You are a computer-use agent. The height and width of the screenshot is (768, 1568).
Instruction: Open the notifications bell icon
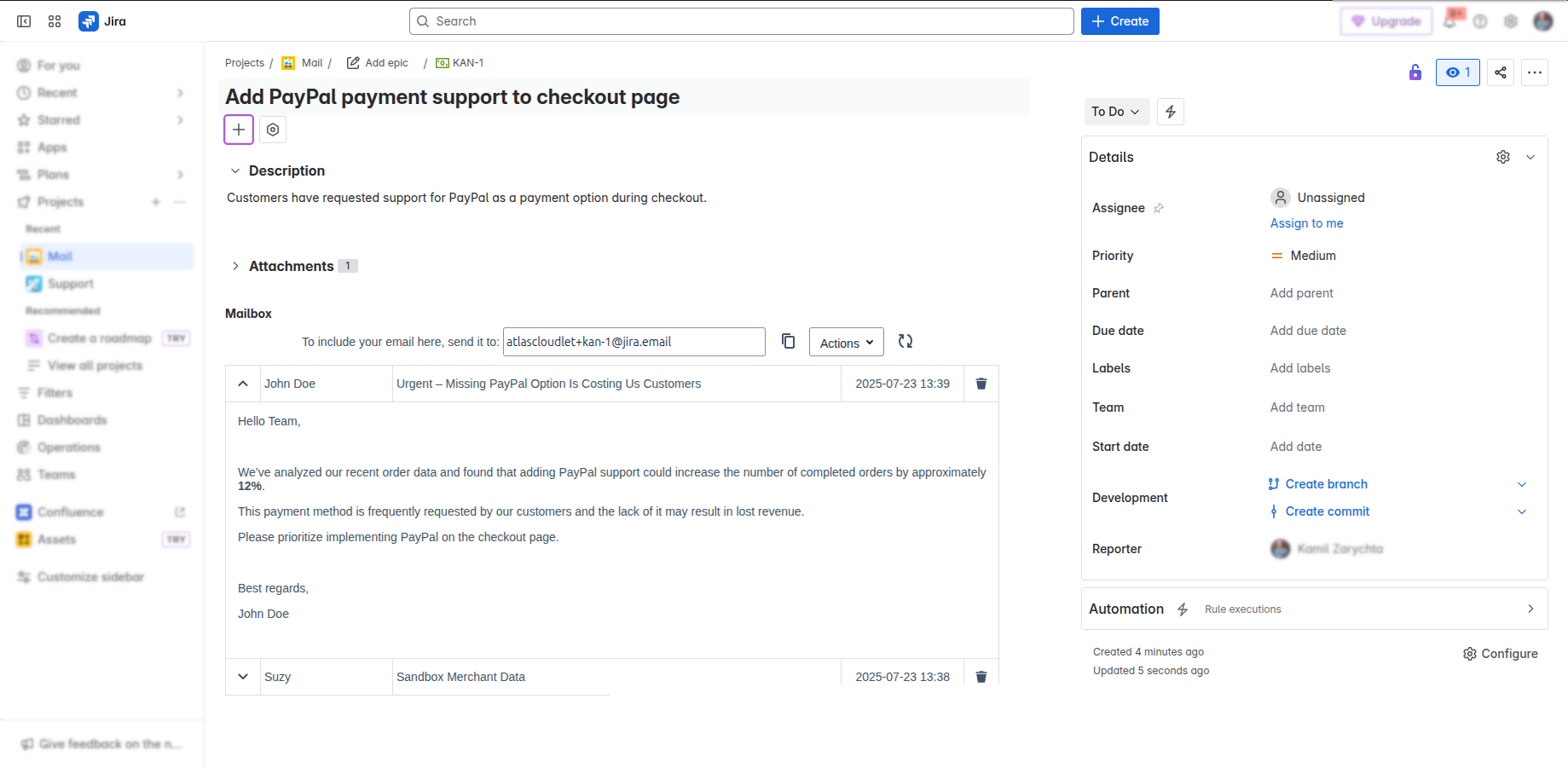pos(1449,21)
